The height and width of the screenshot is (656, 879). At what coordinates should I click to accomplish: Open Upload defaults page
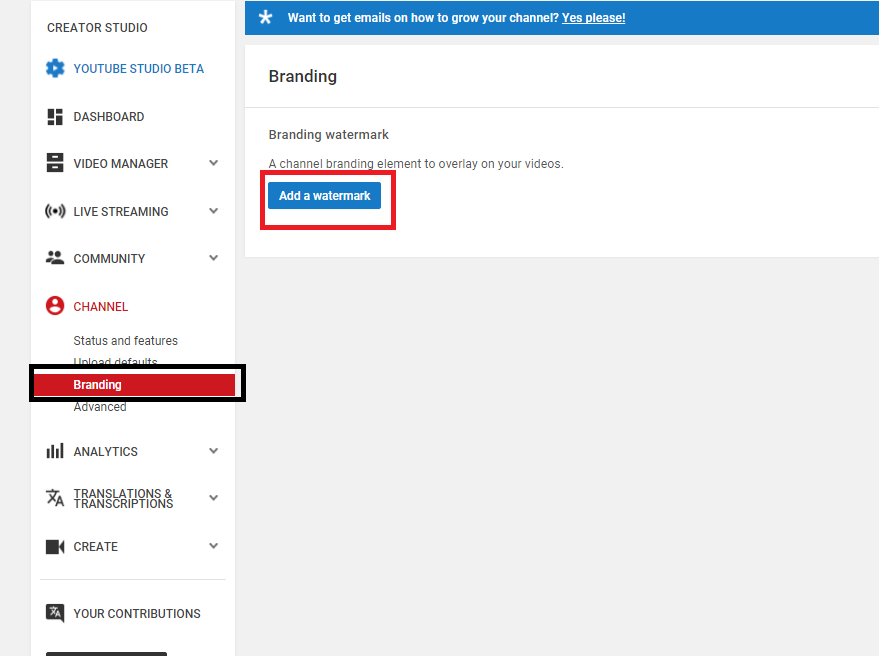pos(115,362)
